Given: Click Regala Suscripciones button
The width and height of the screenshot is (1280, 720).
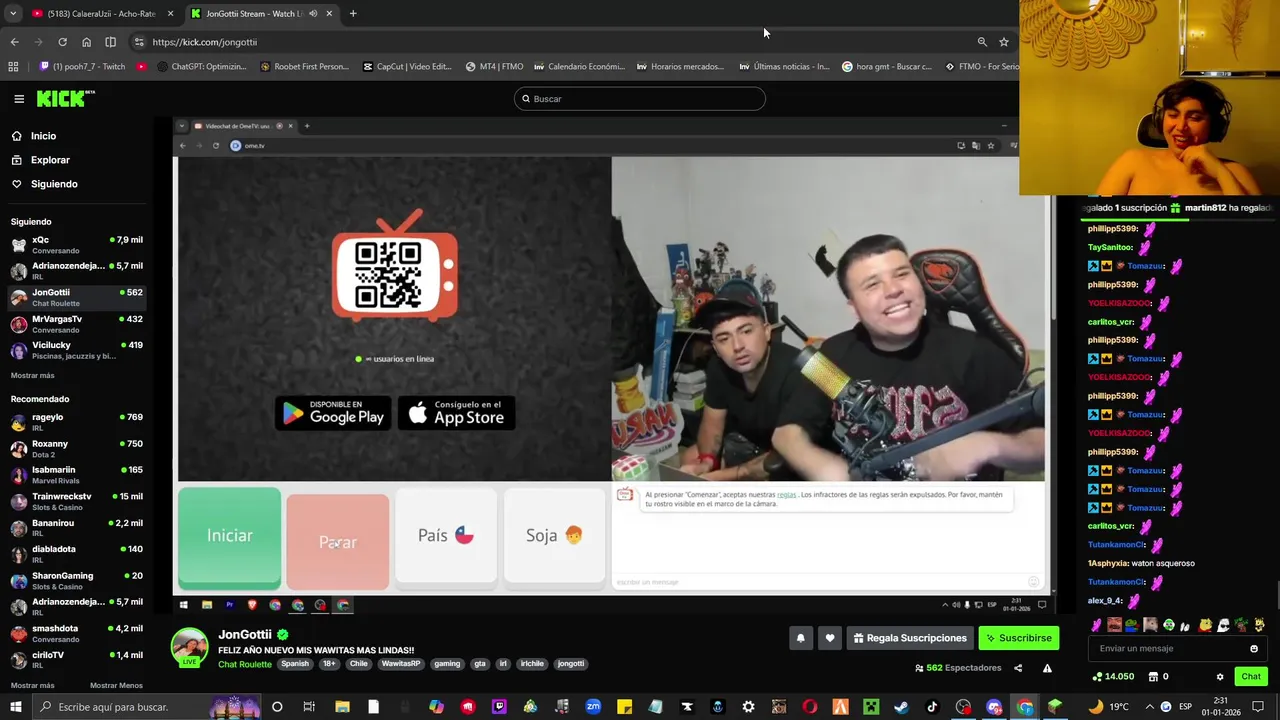Looking at the screenshot, I should point(910,638).
